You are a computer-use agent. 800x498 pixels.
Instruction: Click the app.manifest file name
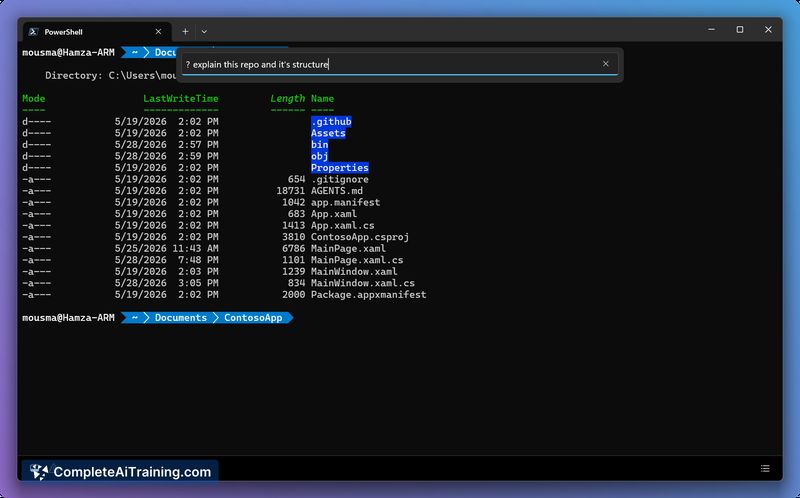coord(345,202)
